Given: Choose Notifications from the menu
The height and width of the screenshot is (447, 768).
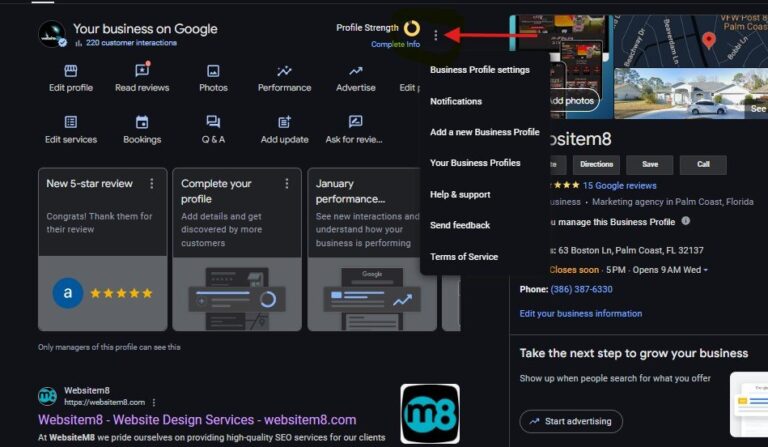Looking at the screenshot, I should pos(456,101).
